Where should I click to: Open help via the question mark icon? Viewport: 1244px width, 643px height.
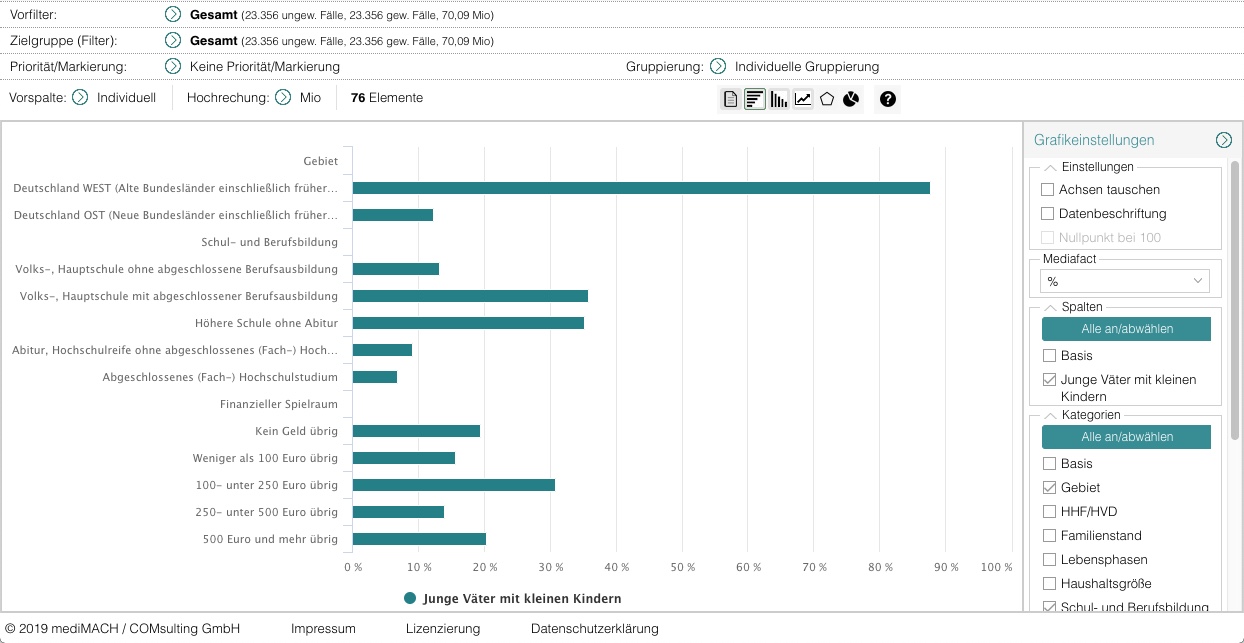[887, 99]
